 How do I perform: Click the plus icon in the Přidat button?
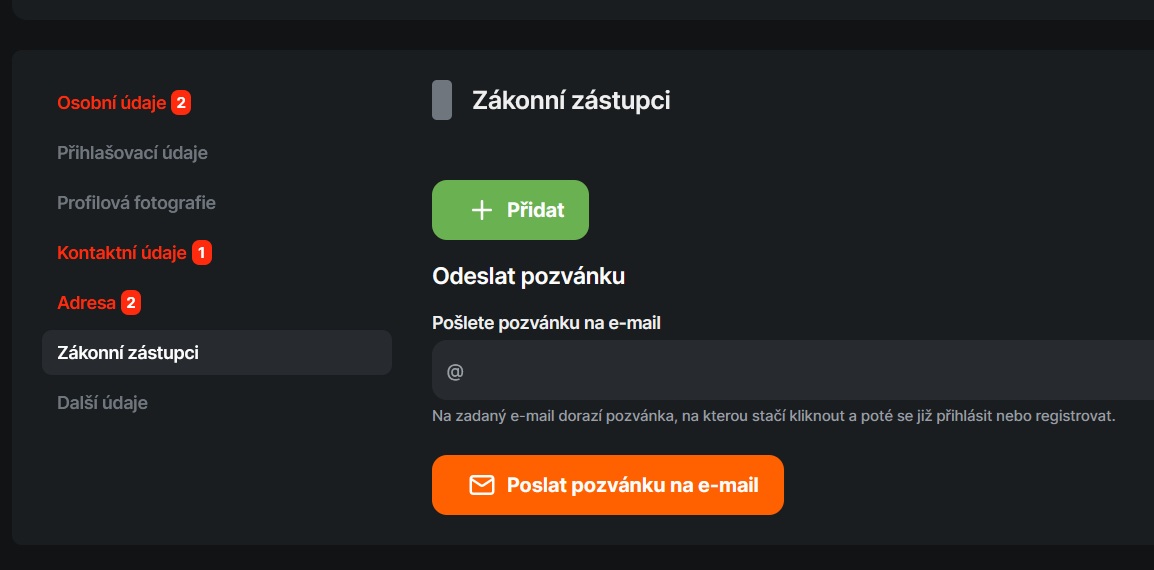click(x=482, y=210)
